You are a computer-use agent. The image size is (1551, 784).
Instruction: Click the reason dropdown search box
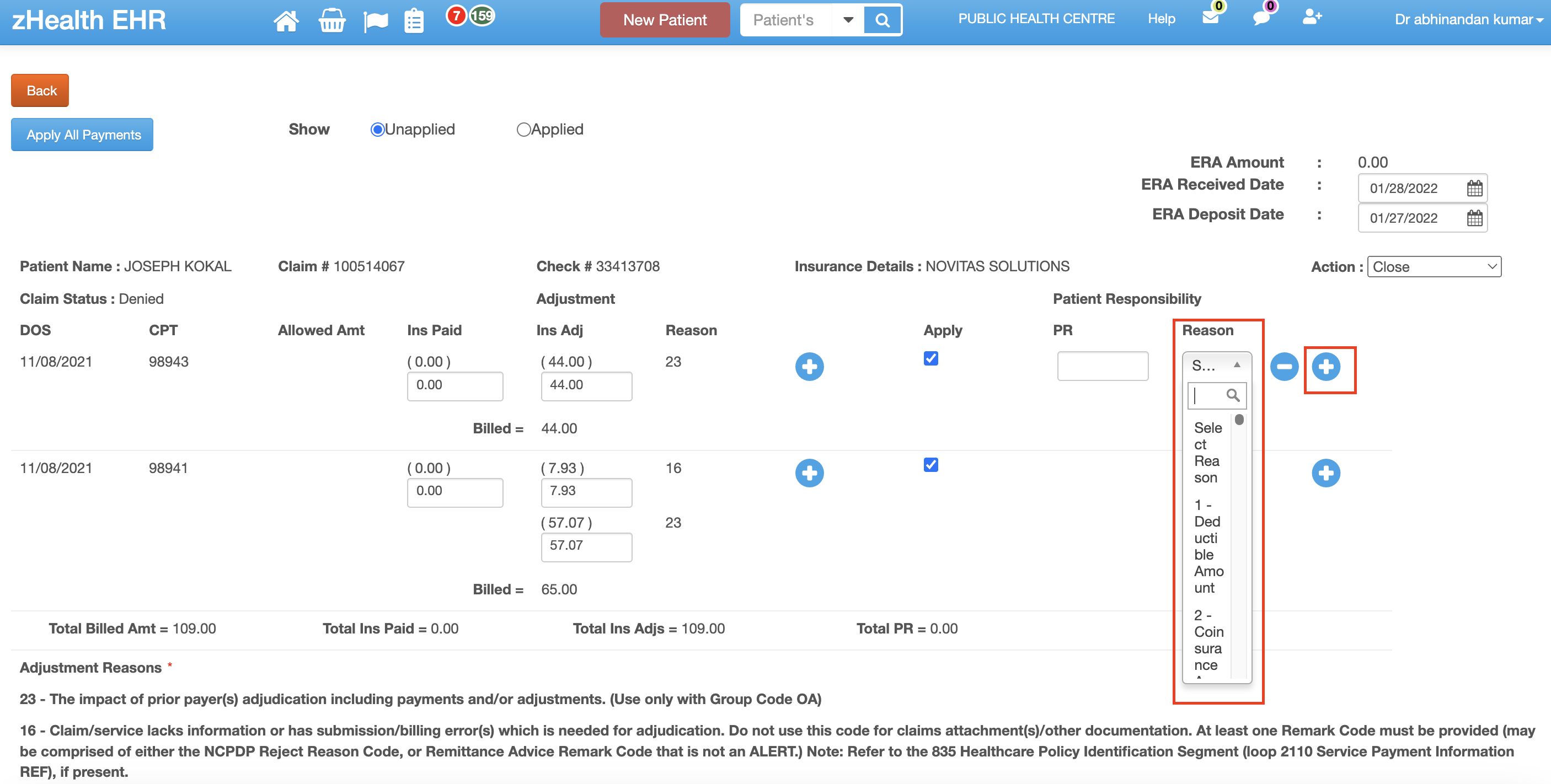[x=1217, y=395]
